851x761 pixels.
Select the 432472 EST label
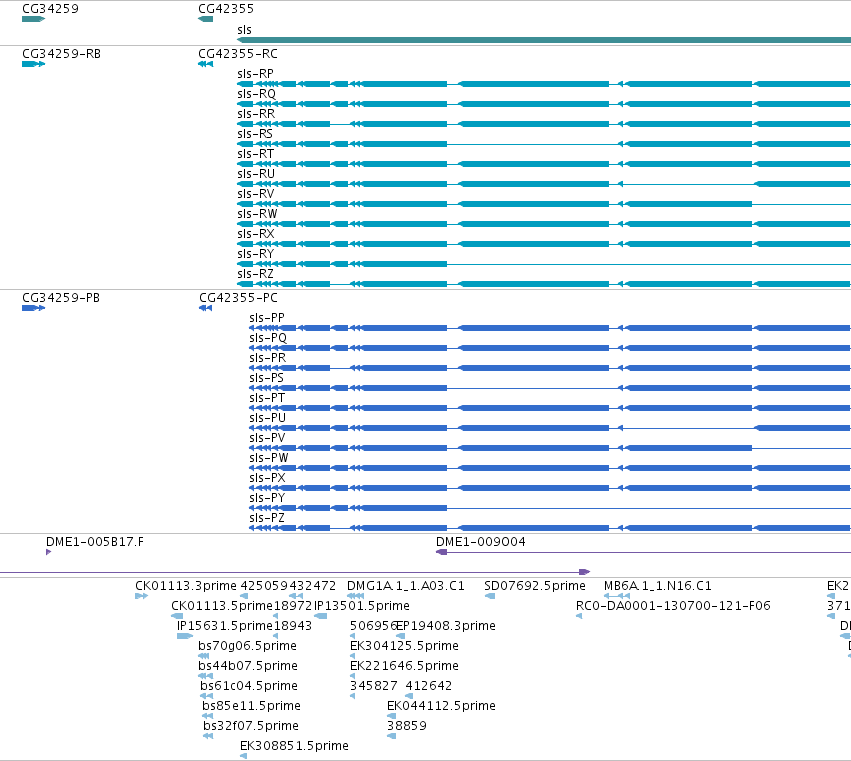(313, 586)
